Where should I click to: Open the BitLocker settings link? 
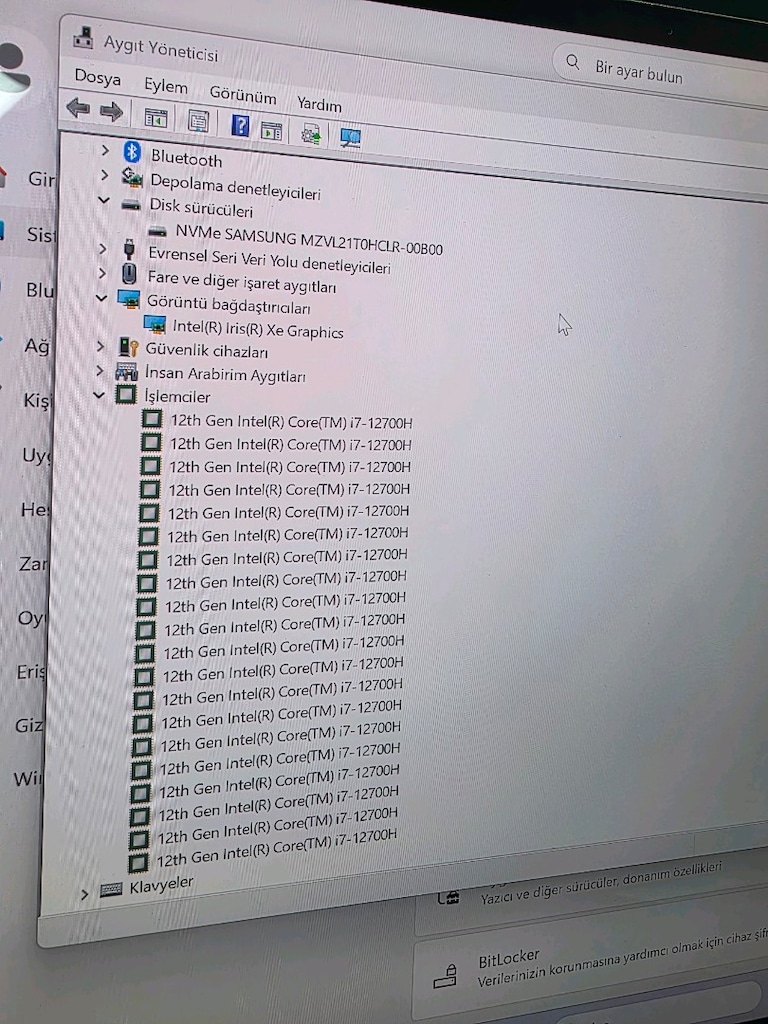click(x=509, y=958)
